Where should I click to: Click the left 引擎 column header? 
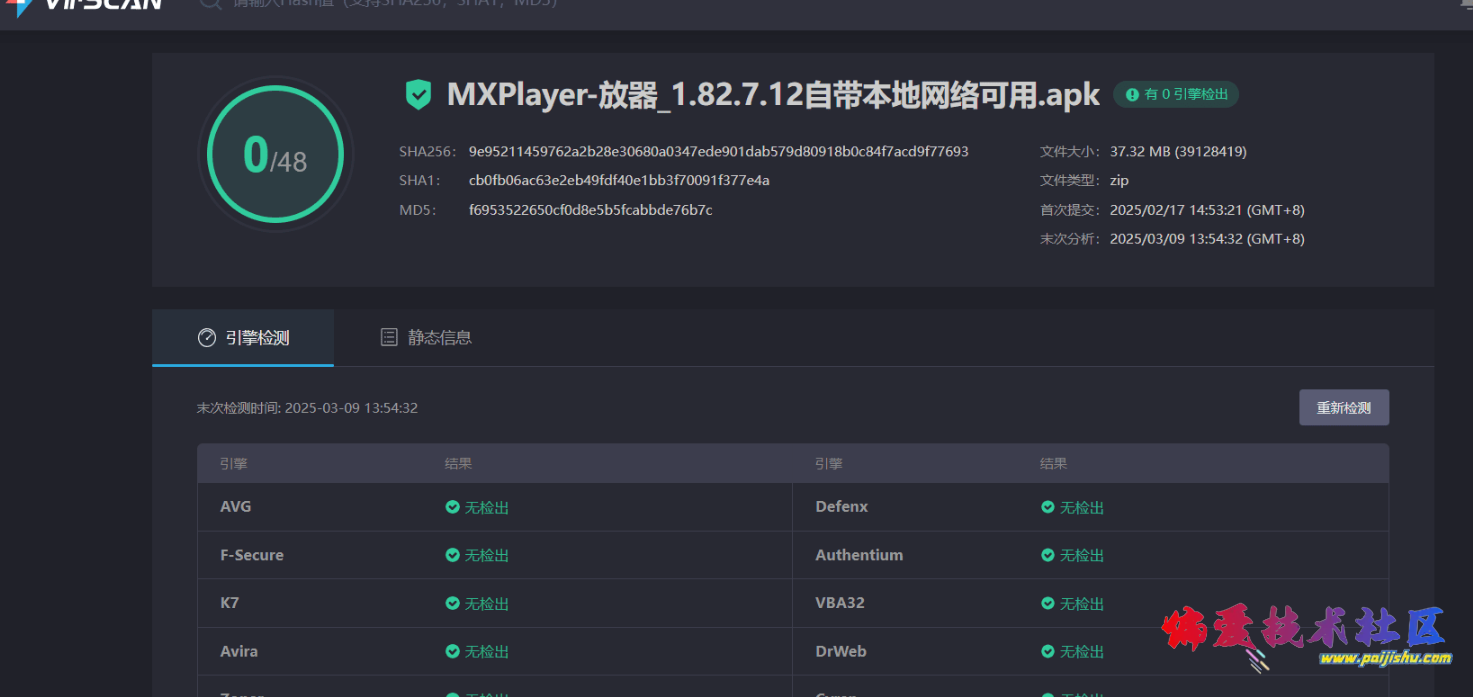tap(234, 464)
